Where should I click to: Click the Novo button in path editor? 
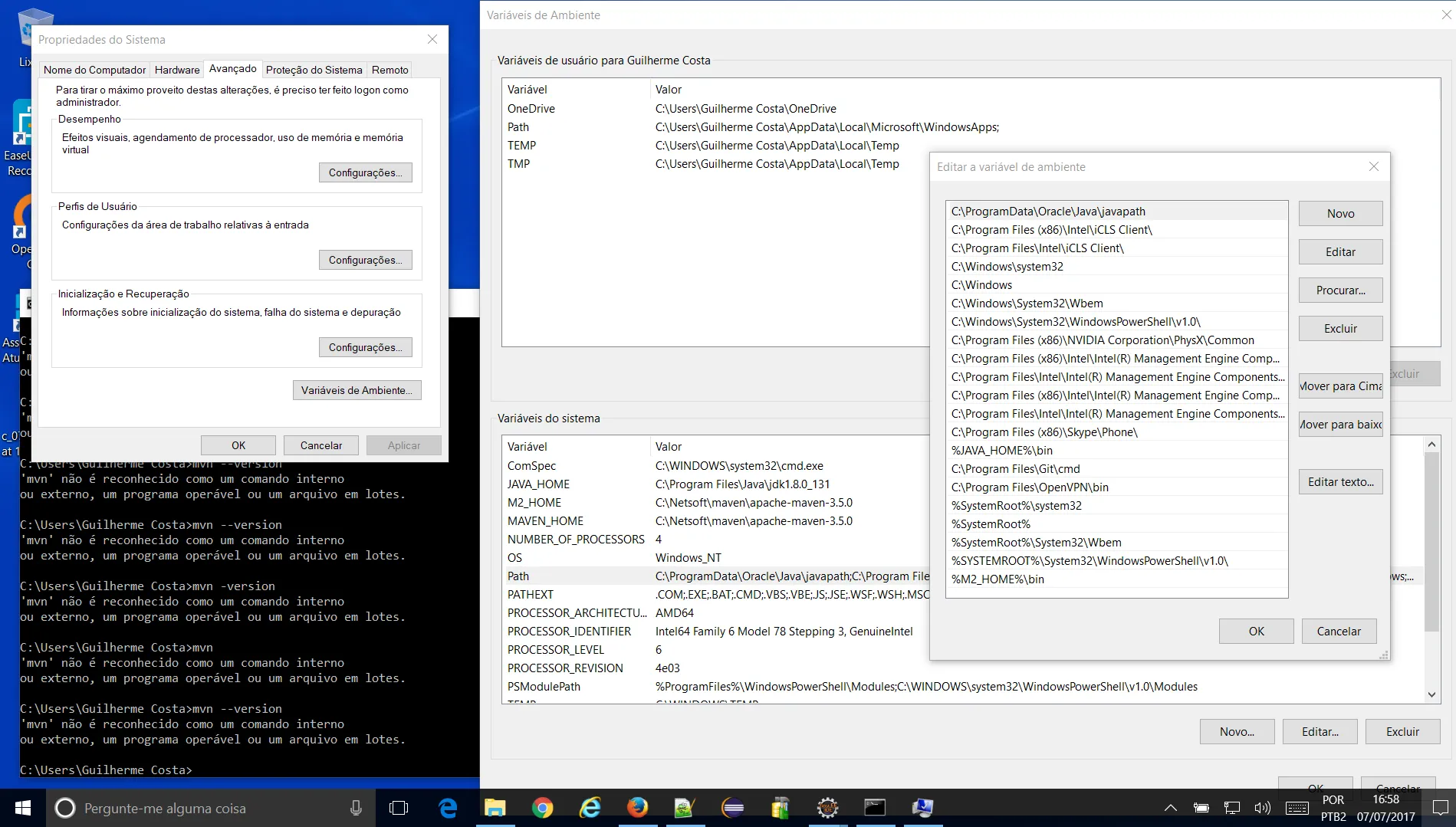click(1340, 214)
